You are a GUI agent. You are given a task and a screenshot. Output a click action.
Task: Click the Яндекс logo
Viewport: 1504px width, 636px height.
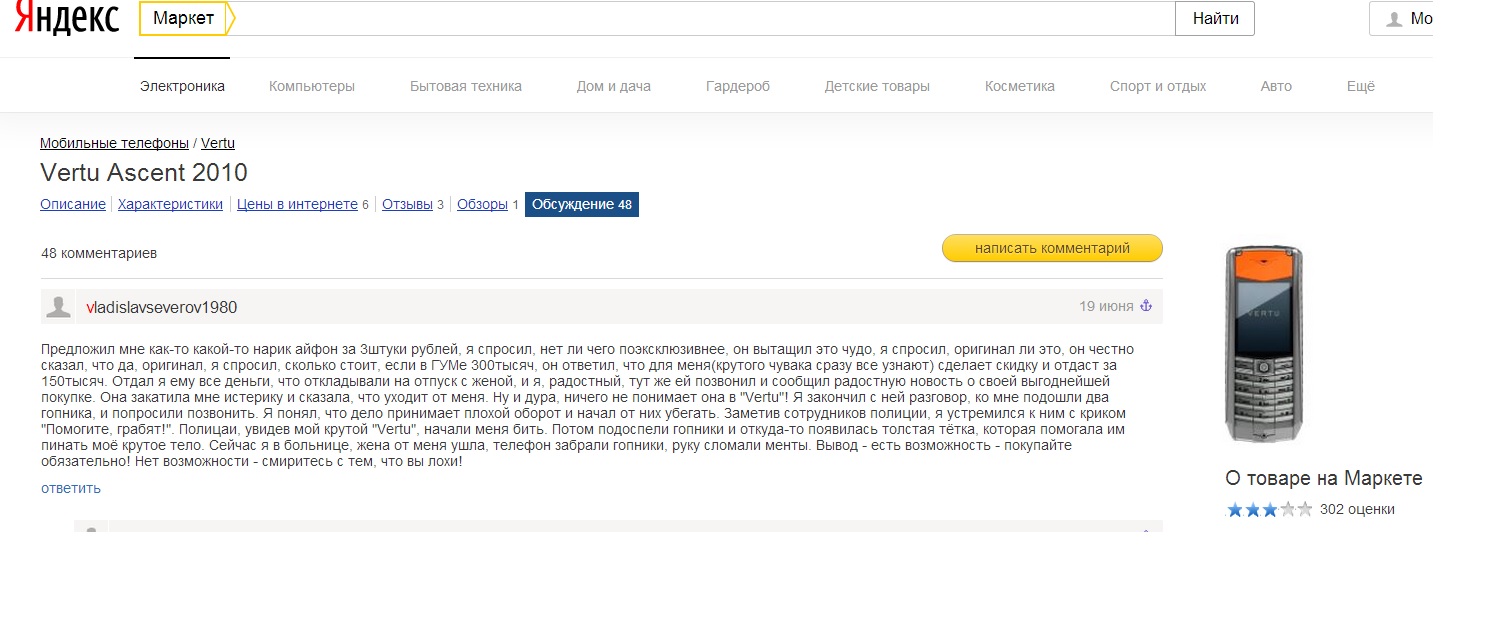(x=67, y=18)
